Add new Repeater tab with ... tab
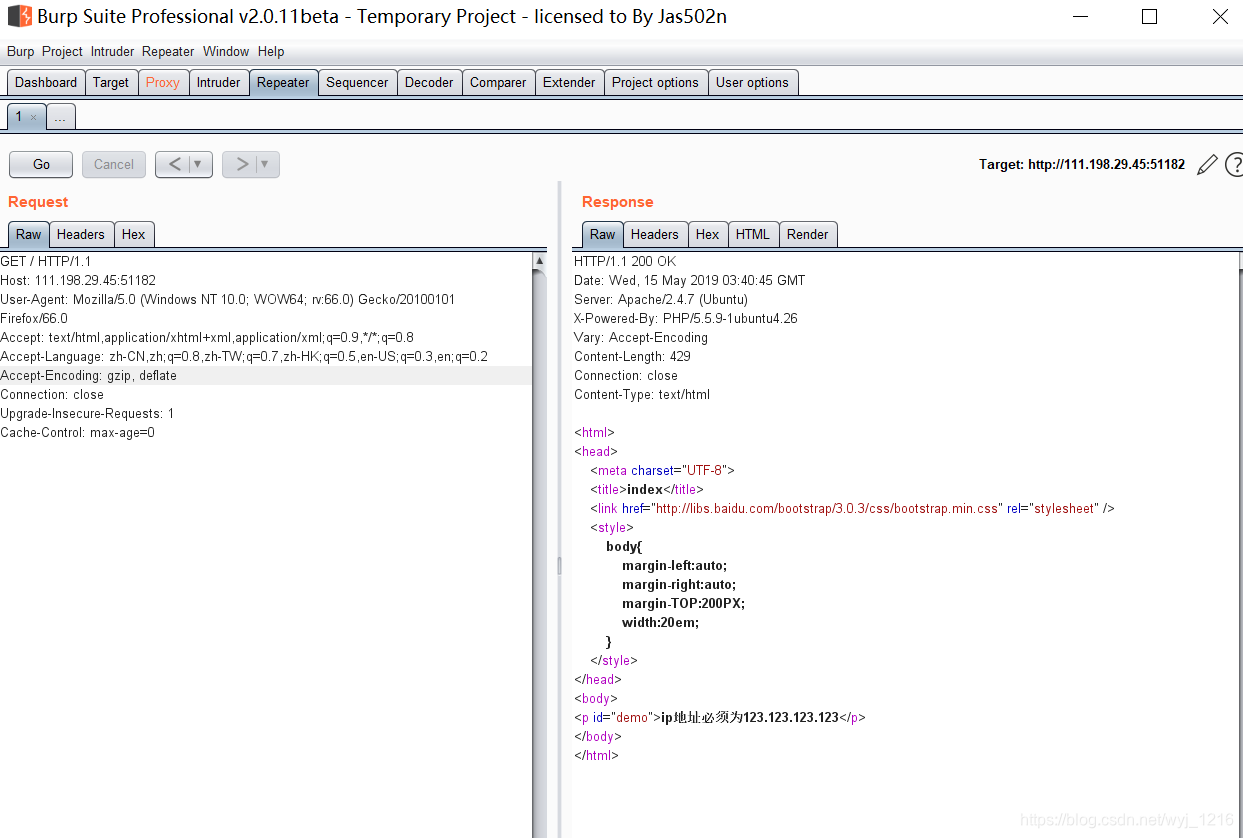Screen dimensions: 1243x838 [x=60, y=117]
